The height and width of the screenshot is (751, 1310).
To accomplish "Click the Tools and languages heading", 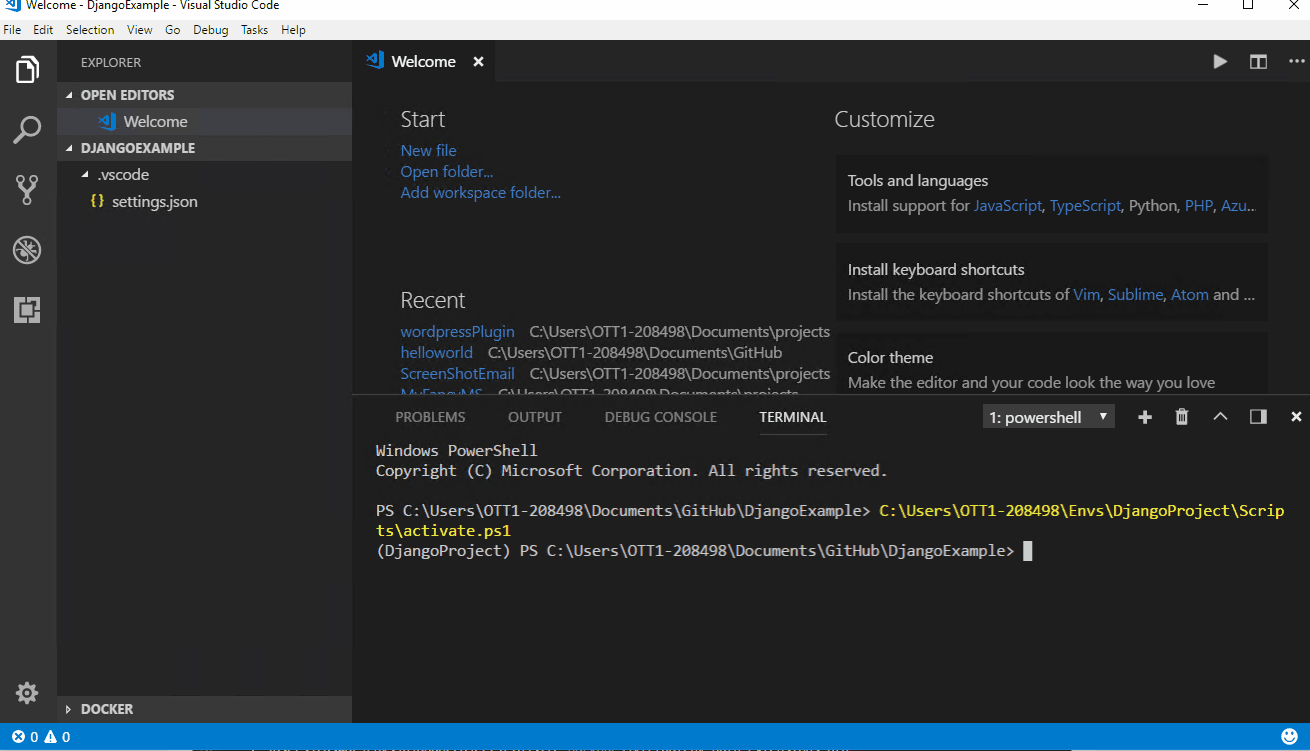I will coord(918,181).
